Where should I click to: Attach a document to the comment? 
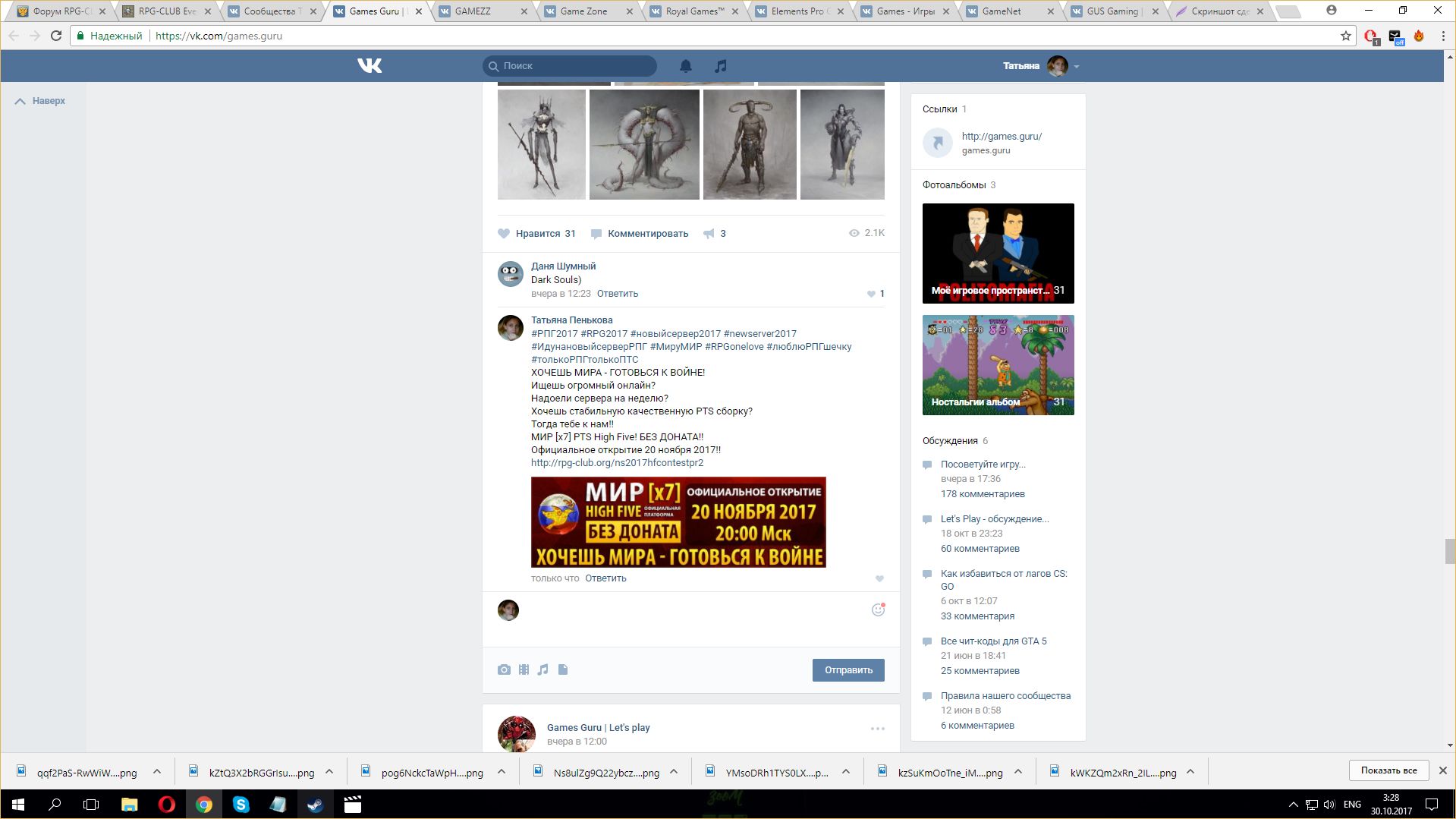point(563,669)
